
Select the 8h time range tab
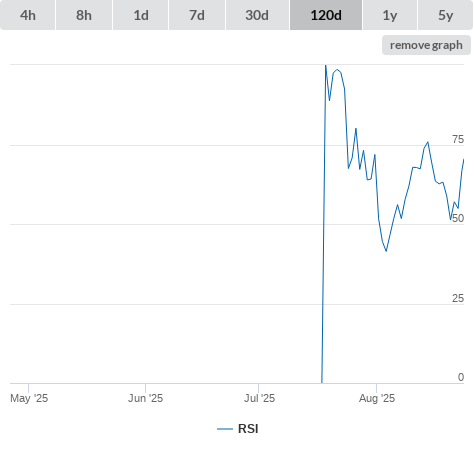84,15
